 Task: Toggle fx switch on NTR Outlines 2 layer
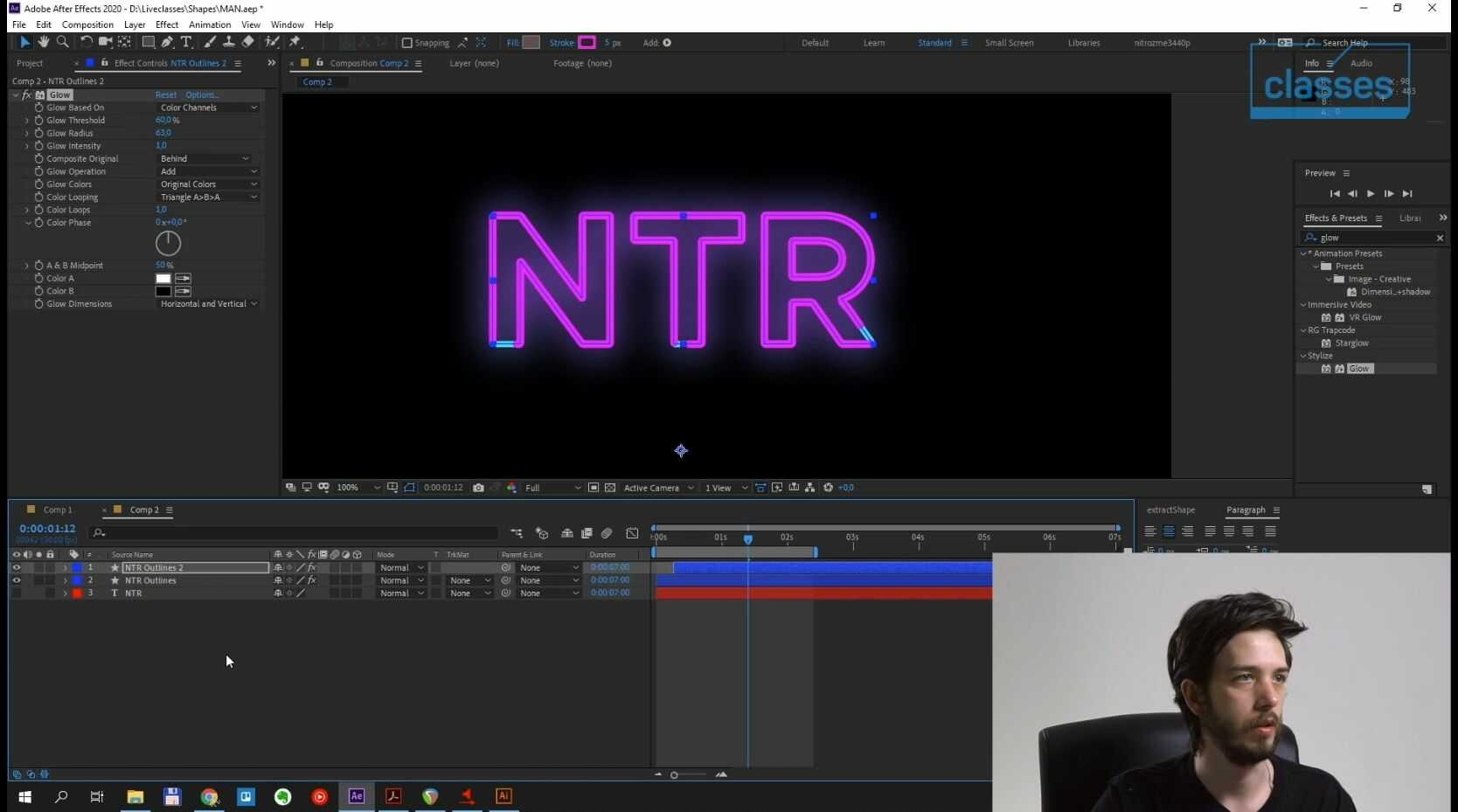(312, 568)
